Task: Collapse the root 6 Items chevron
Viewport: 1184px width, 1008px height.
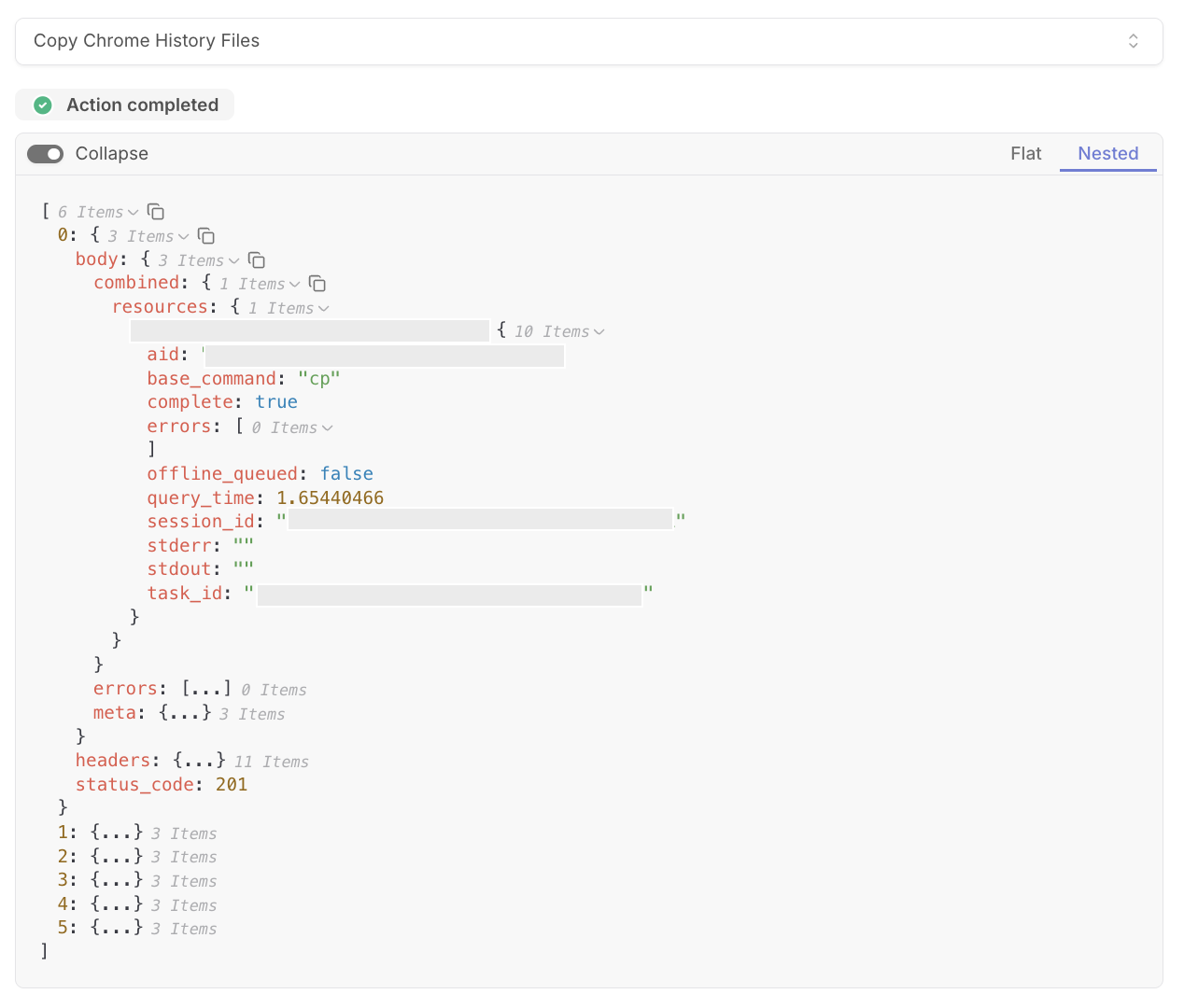Action: (x=133, y=213)
